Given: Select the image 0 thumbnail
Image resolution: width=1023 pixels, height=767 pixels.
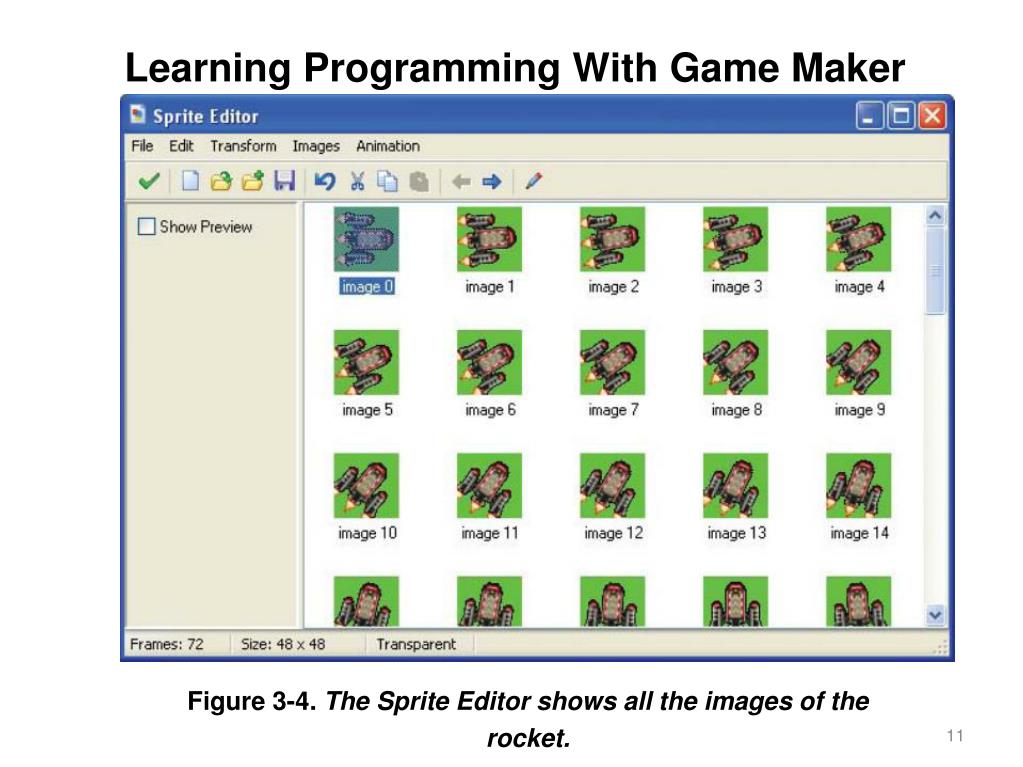Looking at the screenshot, I should coord(366,239).
